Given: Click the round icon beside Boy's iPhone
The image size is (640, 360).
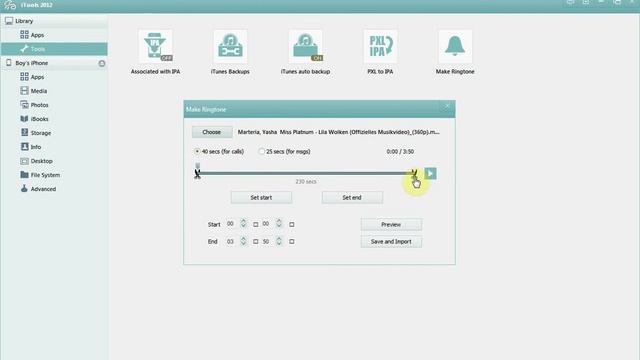Looking at the screenshot, I should pos(102,63).
